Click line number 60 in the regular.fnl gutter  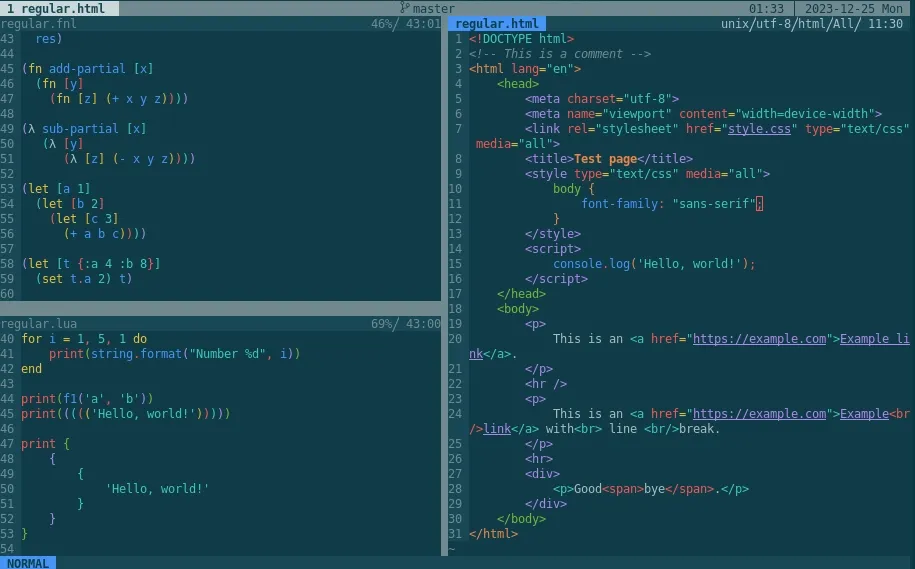coord(7,294)
